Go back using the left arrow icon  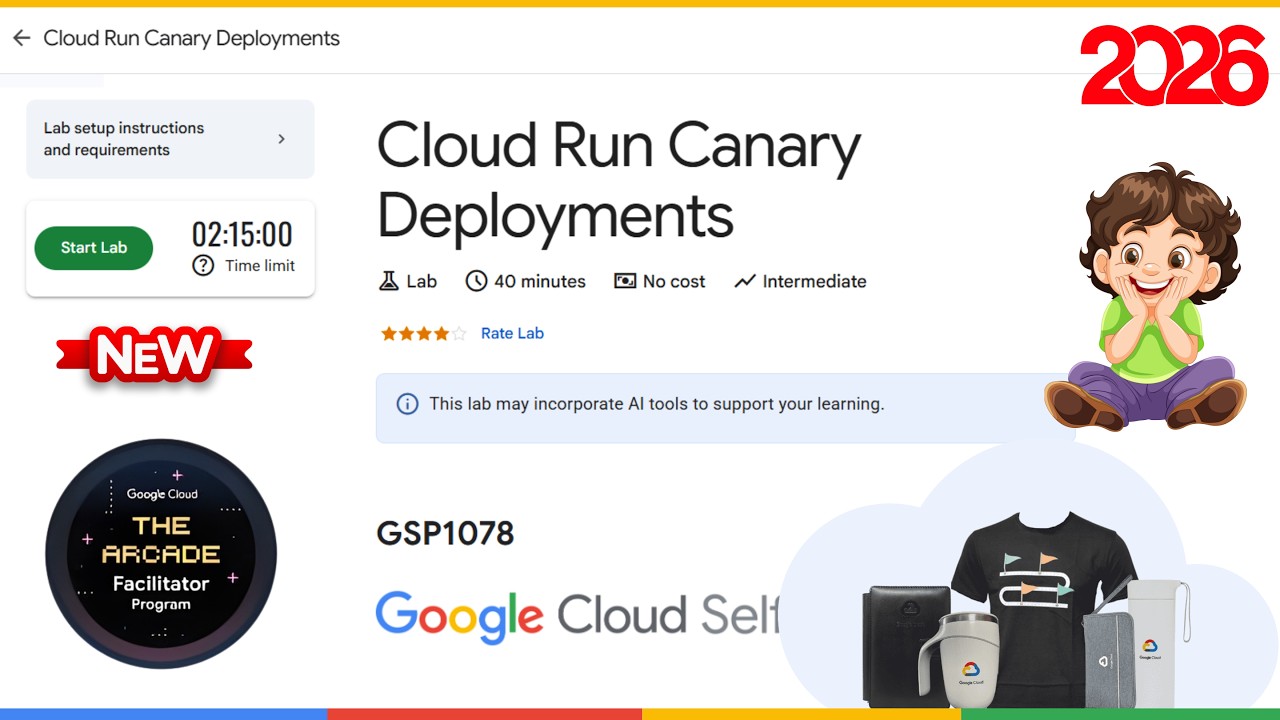[x=21, y=38]
